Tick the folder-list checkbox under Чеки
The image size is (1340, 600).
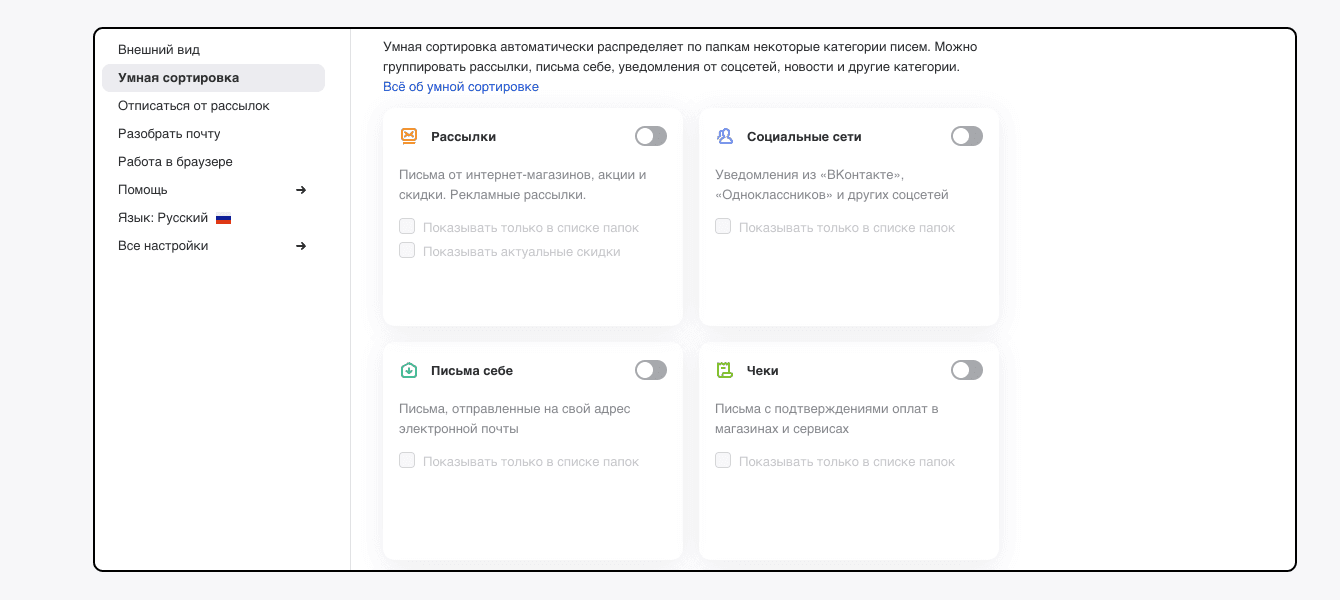point(723,461)
